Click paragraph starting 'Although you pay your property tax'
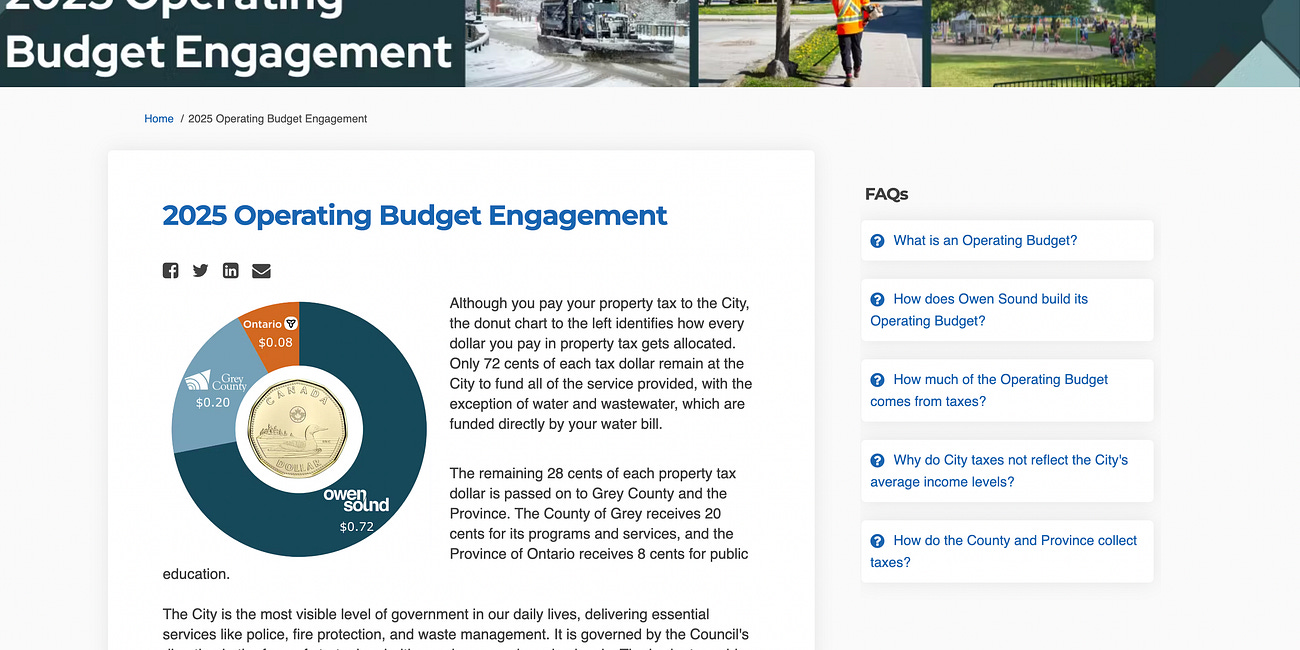 [601, 363]
